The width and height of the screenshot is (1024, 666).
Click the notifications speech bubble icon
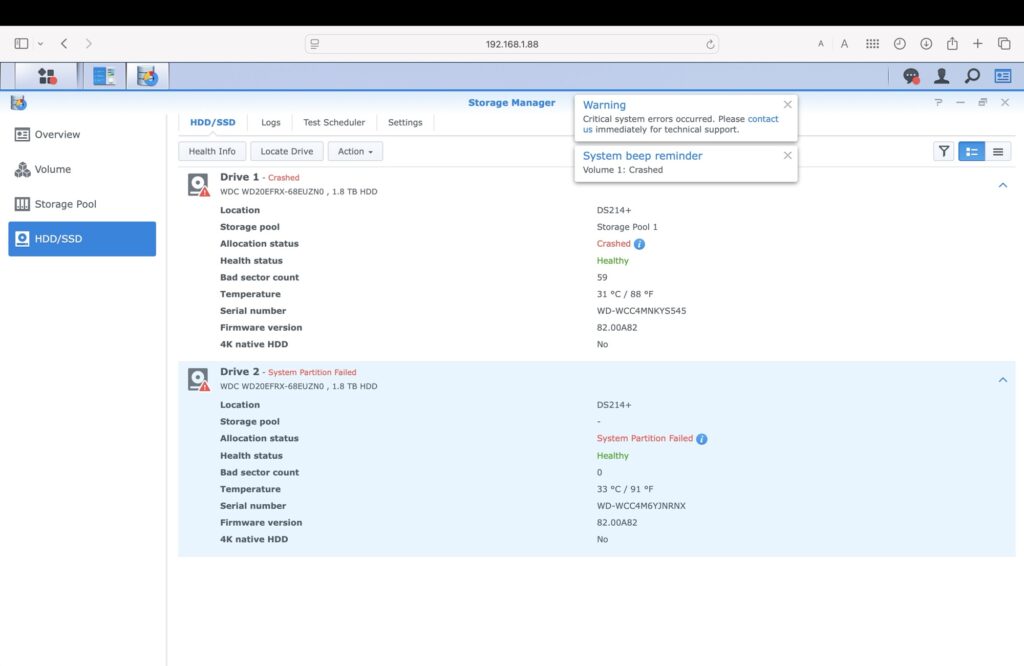tap(911, 76)
